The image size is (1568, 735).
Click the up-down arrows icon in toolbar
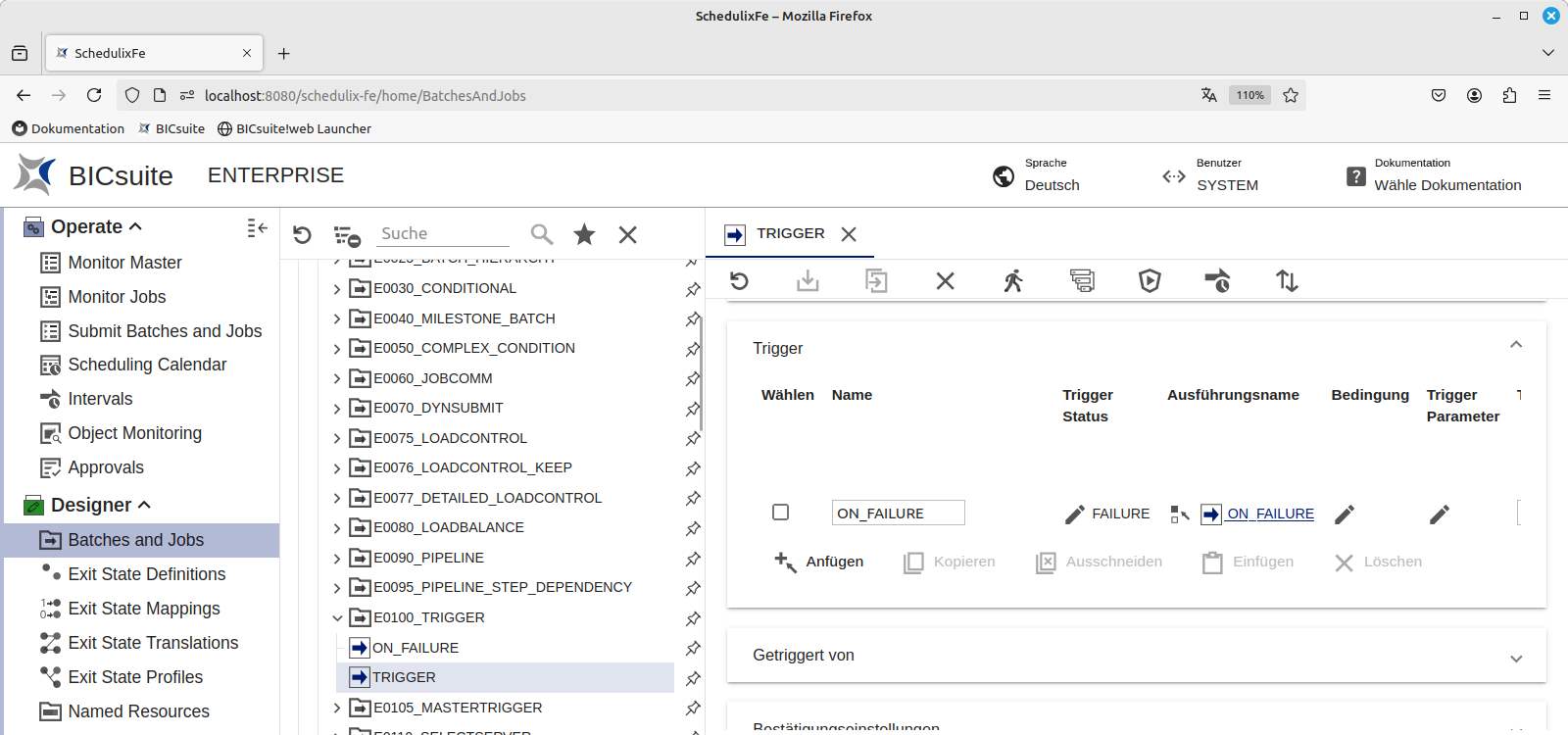click(1287, 281)
